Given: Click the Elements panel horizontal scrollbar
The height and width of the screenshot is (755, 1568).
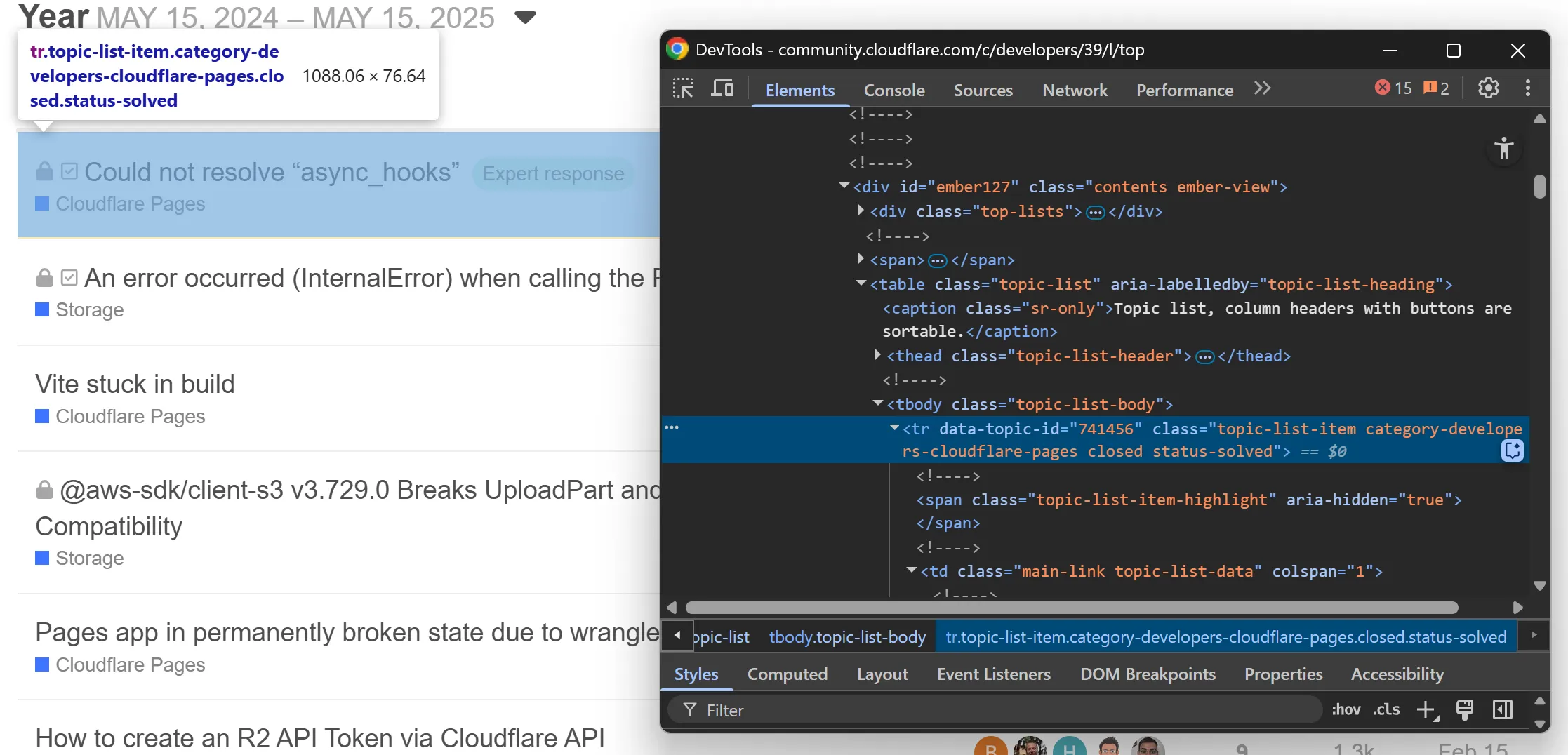Looking at the screenshot, I should coord(1071,607).
